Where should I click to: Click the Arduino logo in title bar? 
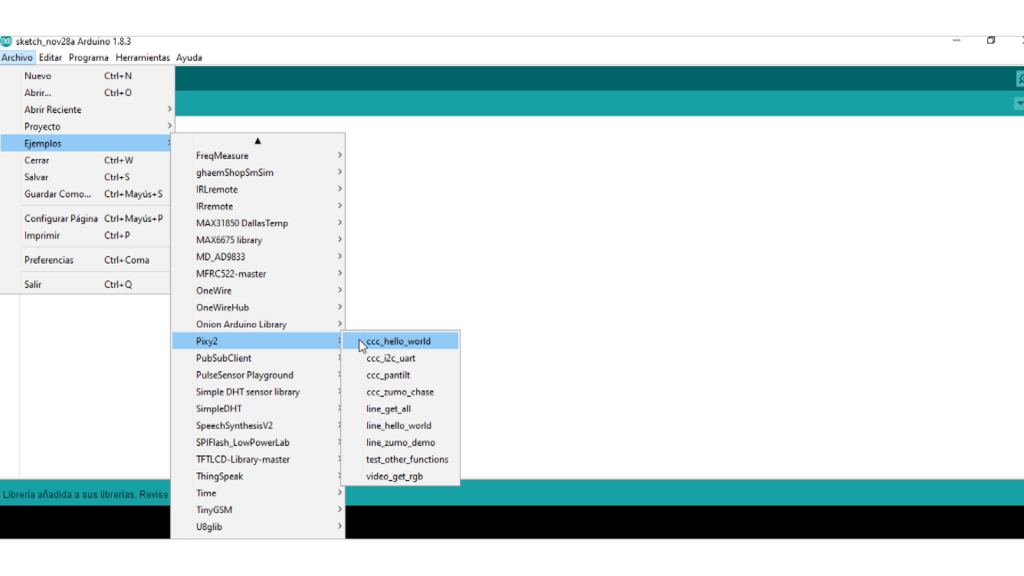(6, 41)
